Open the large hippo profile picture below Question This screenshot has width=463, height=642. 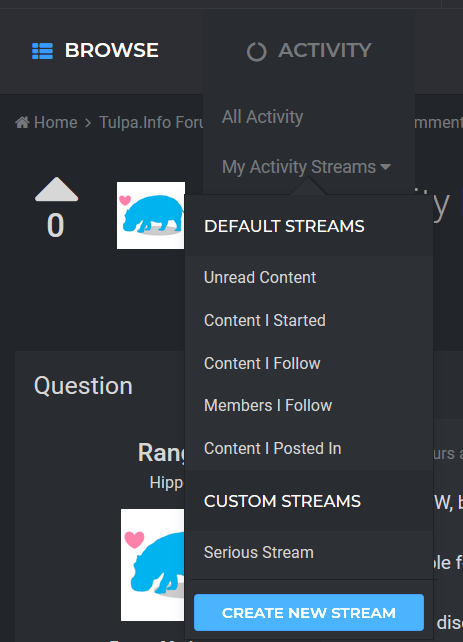(x=153, y=565)
